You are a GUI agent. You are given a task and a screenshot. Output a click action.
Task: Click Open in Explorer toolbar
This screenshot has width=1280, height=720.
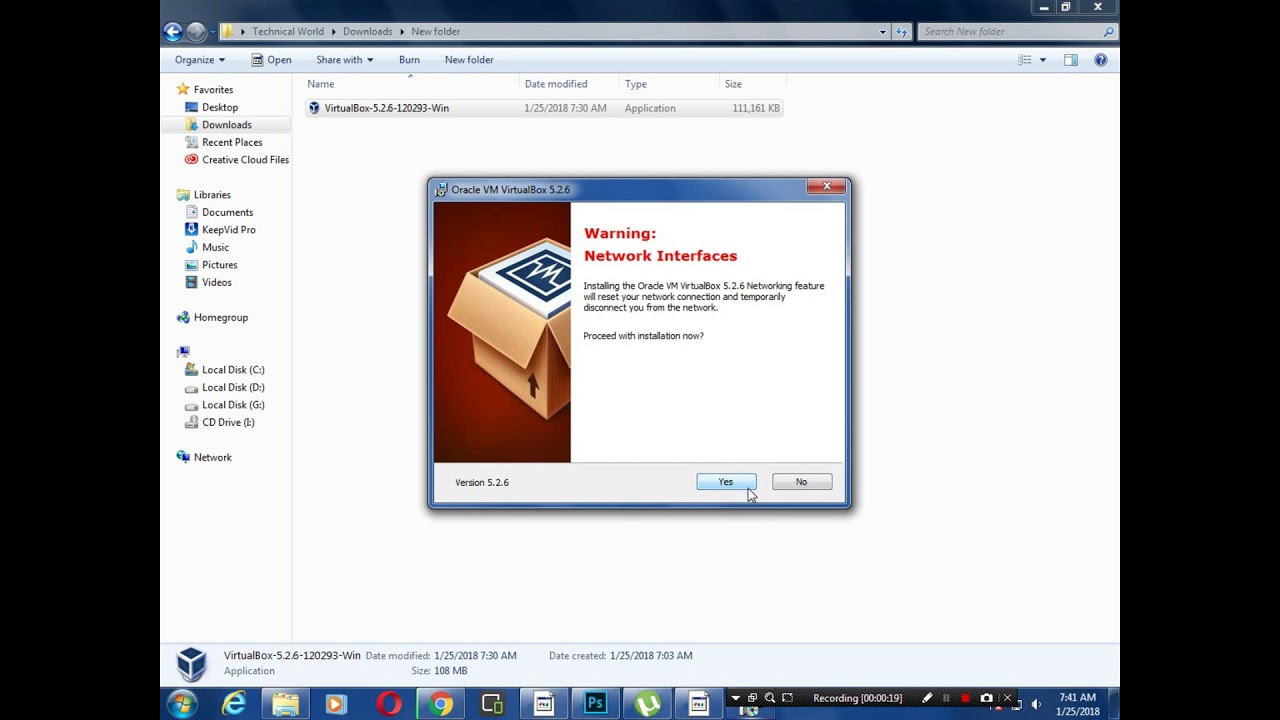[271, 60]
